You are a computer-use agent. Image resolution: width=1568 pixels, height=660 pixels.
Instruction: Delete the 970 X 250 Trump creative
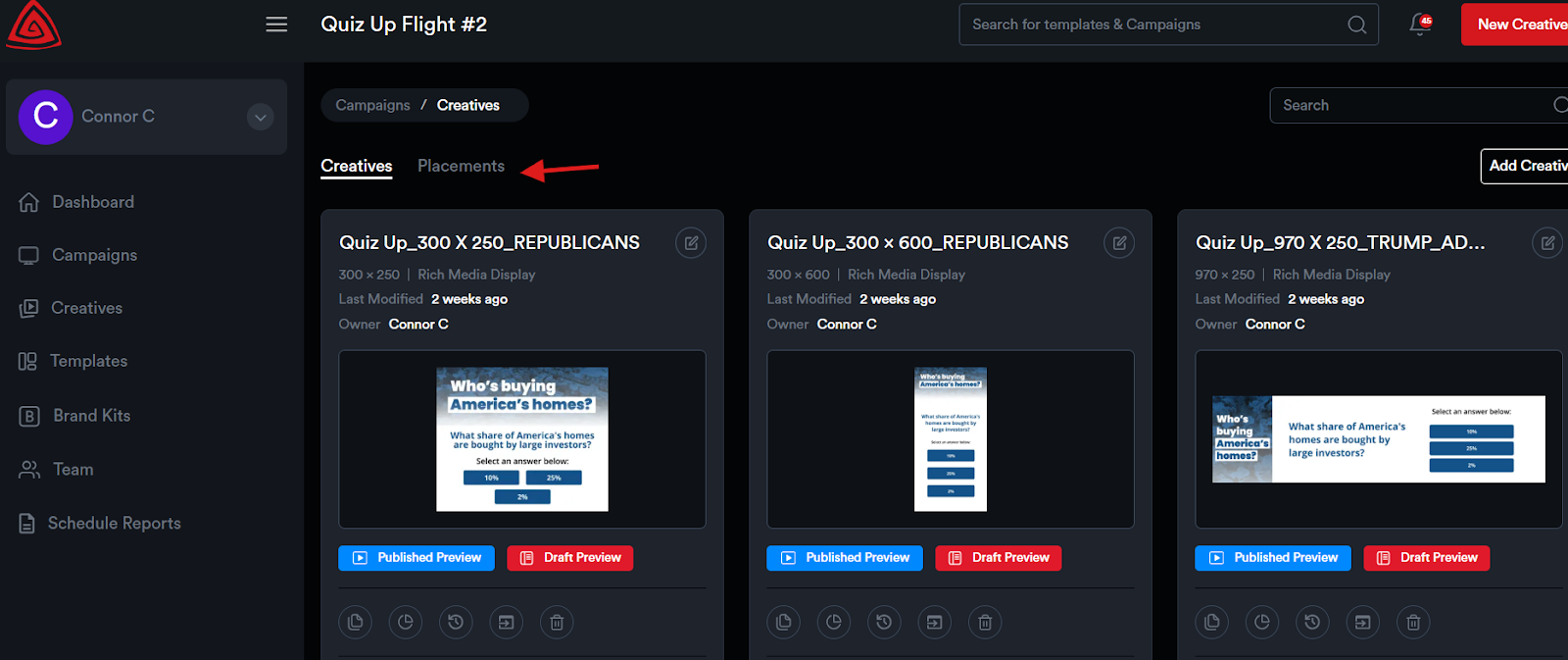click(x=1413, y=622)
